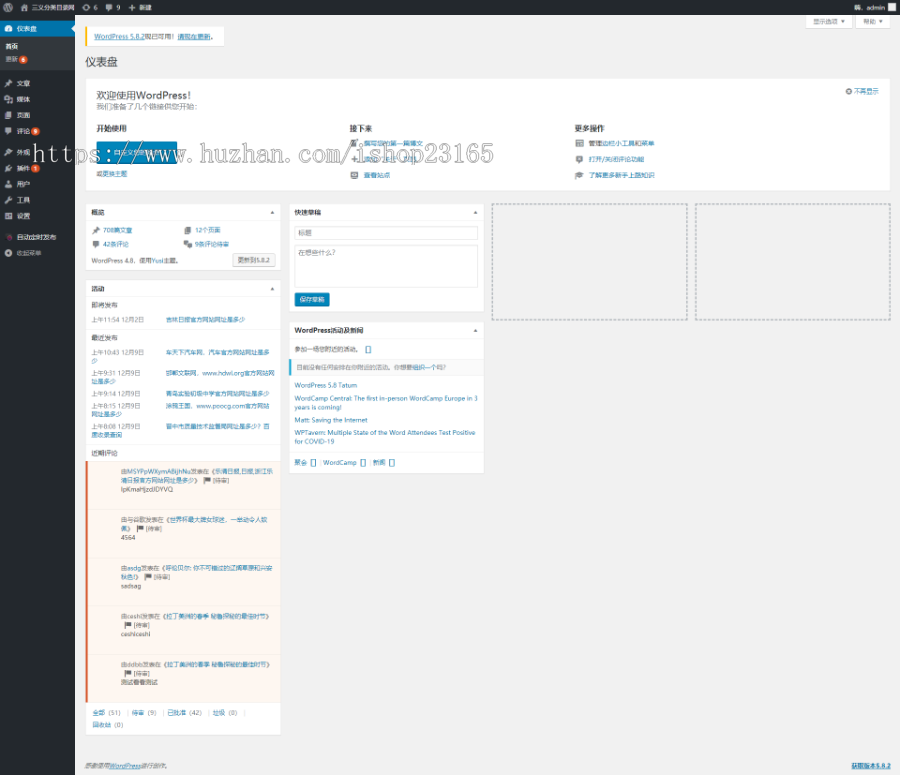
Task: Open the WordPress 5.8 Tatum news link
Action: (x=325, y=385)
